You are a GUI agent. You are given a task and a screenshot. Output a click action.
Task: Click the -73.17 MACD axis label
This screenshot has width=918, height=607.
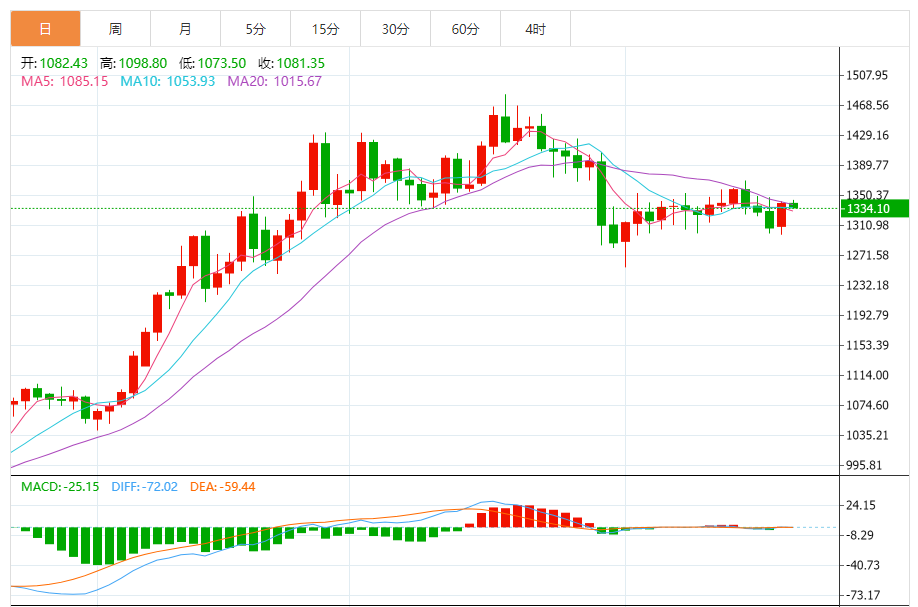pos(866,595)
